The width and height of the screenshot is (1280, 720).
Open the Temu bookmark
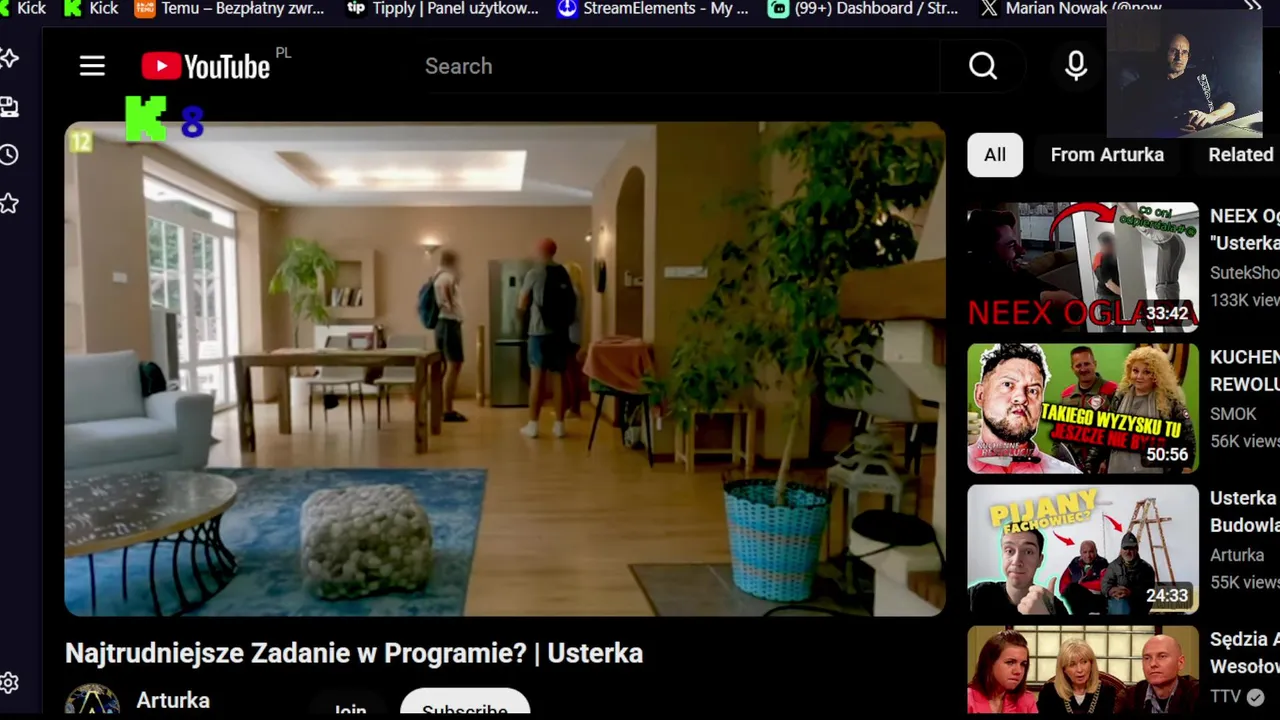(229, 8)
